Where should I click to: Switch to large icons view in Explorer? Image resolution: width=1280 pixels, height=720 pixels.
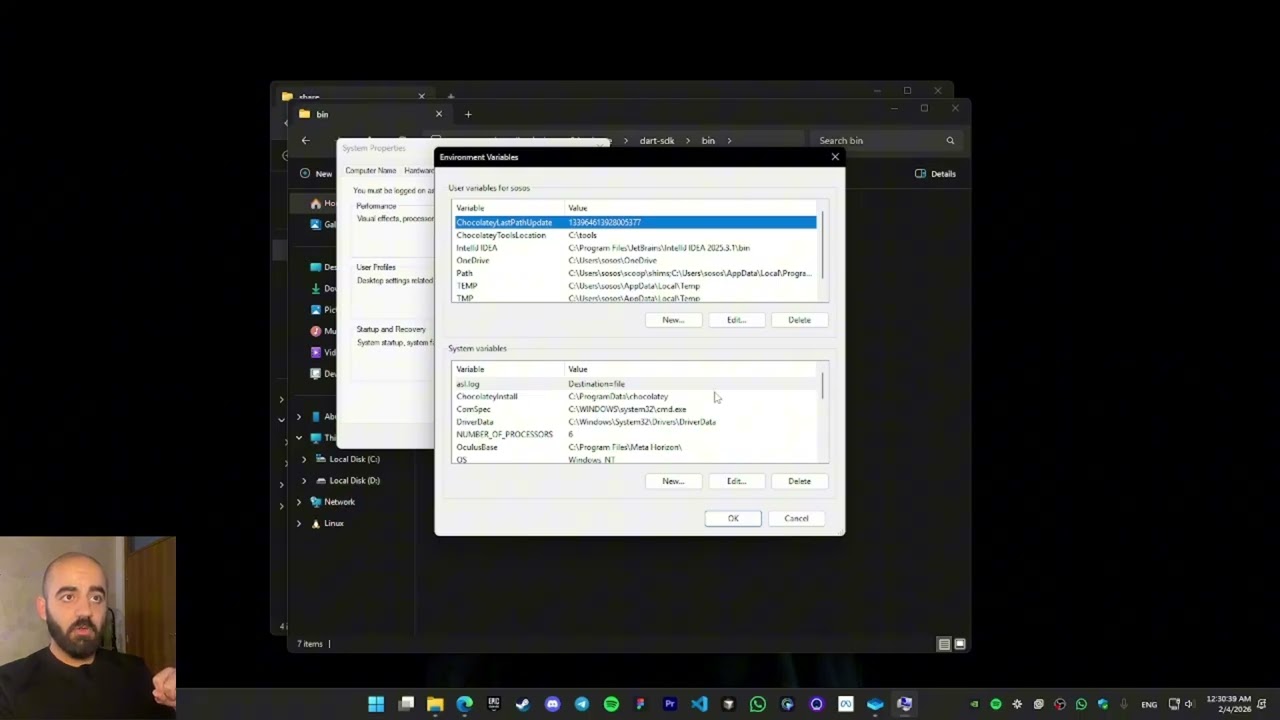pos(960,644)
